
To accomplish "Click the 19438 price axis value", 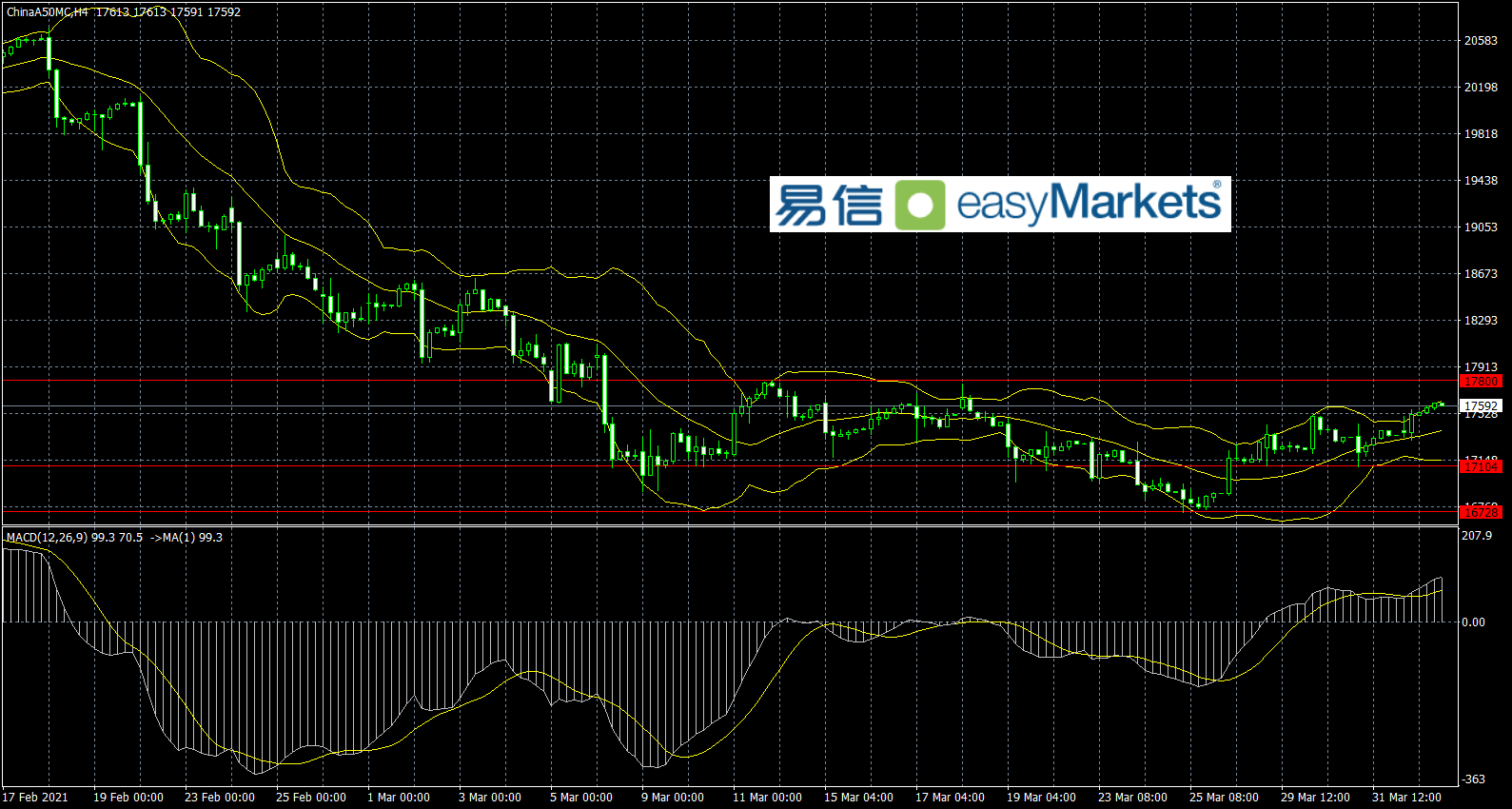I will [1481, 181].
